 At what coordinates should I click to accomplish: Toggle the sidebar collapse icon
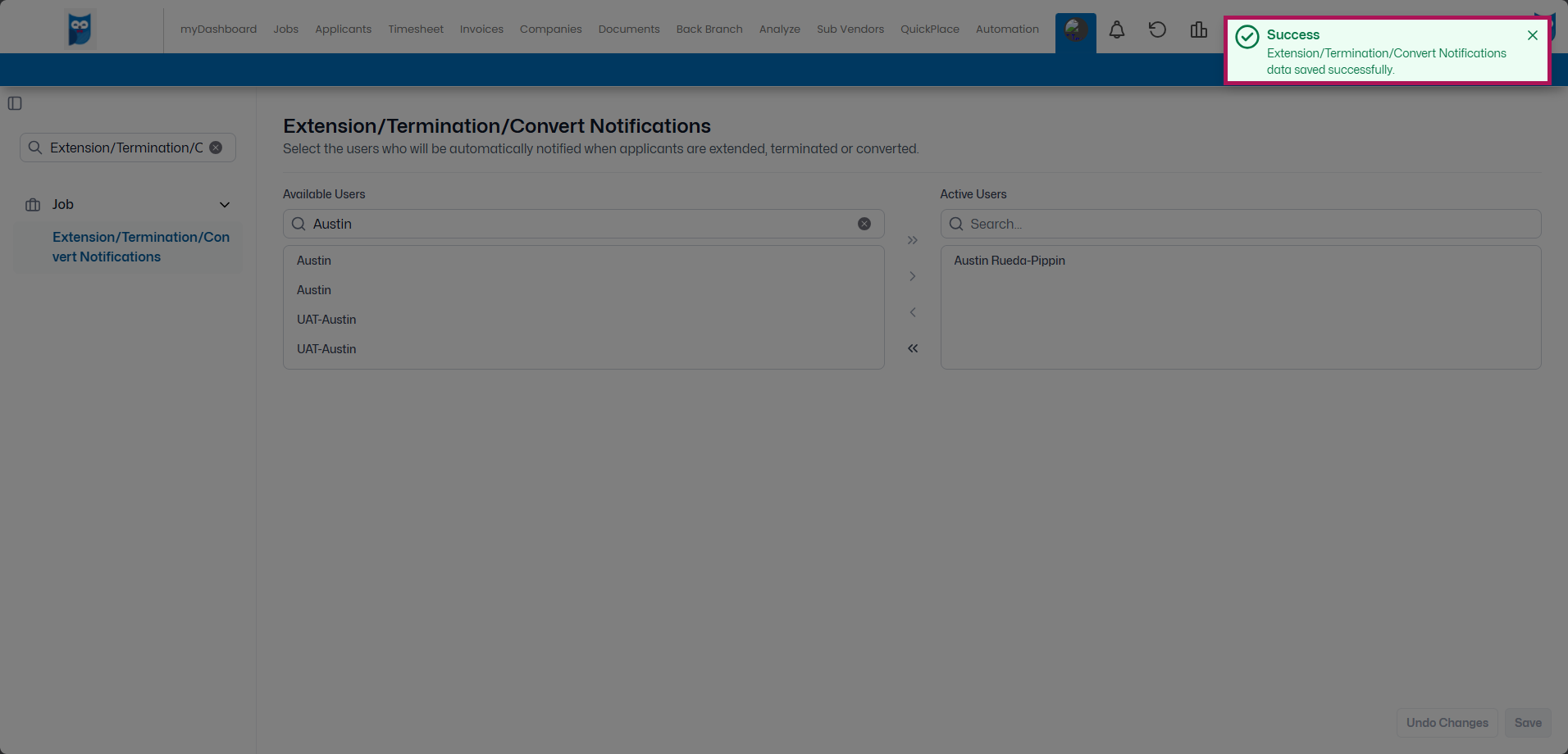tap(13, 103)
